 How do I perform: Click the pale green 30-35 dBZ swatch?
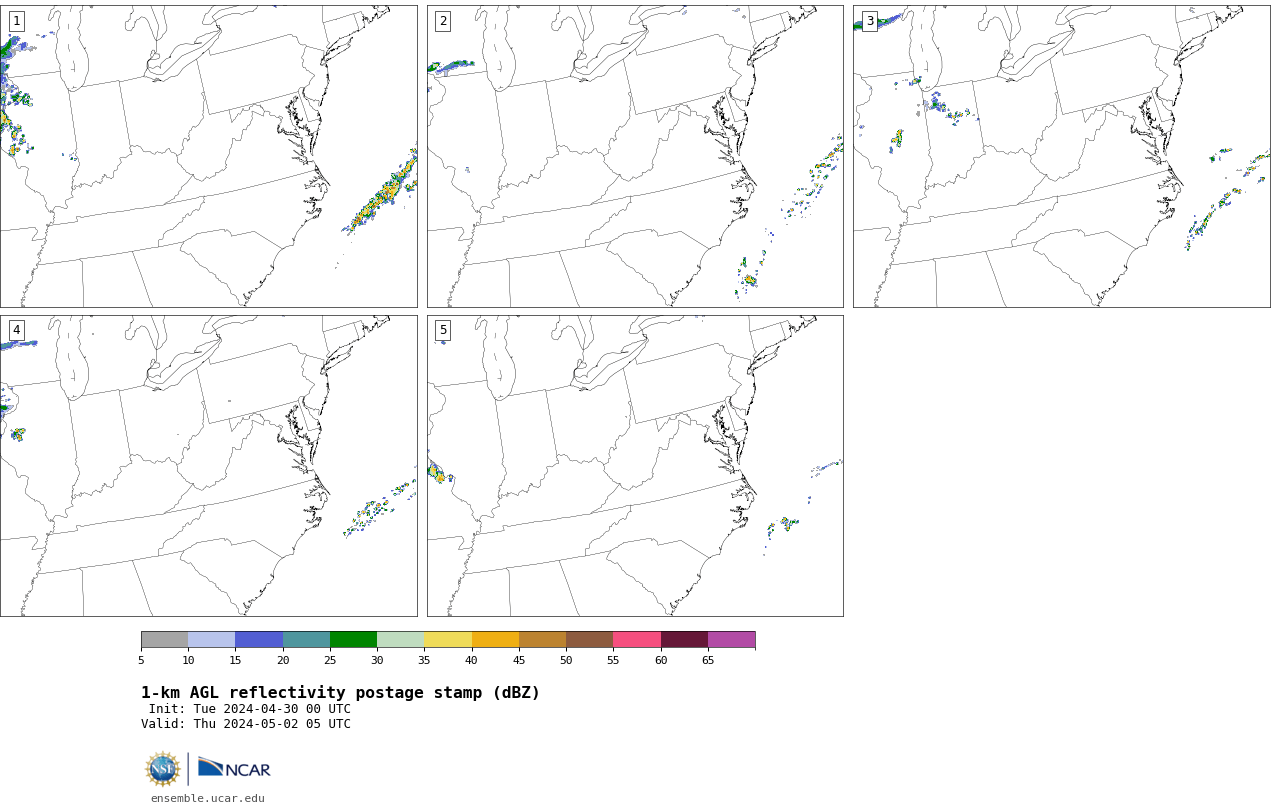[401, 640]
